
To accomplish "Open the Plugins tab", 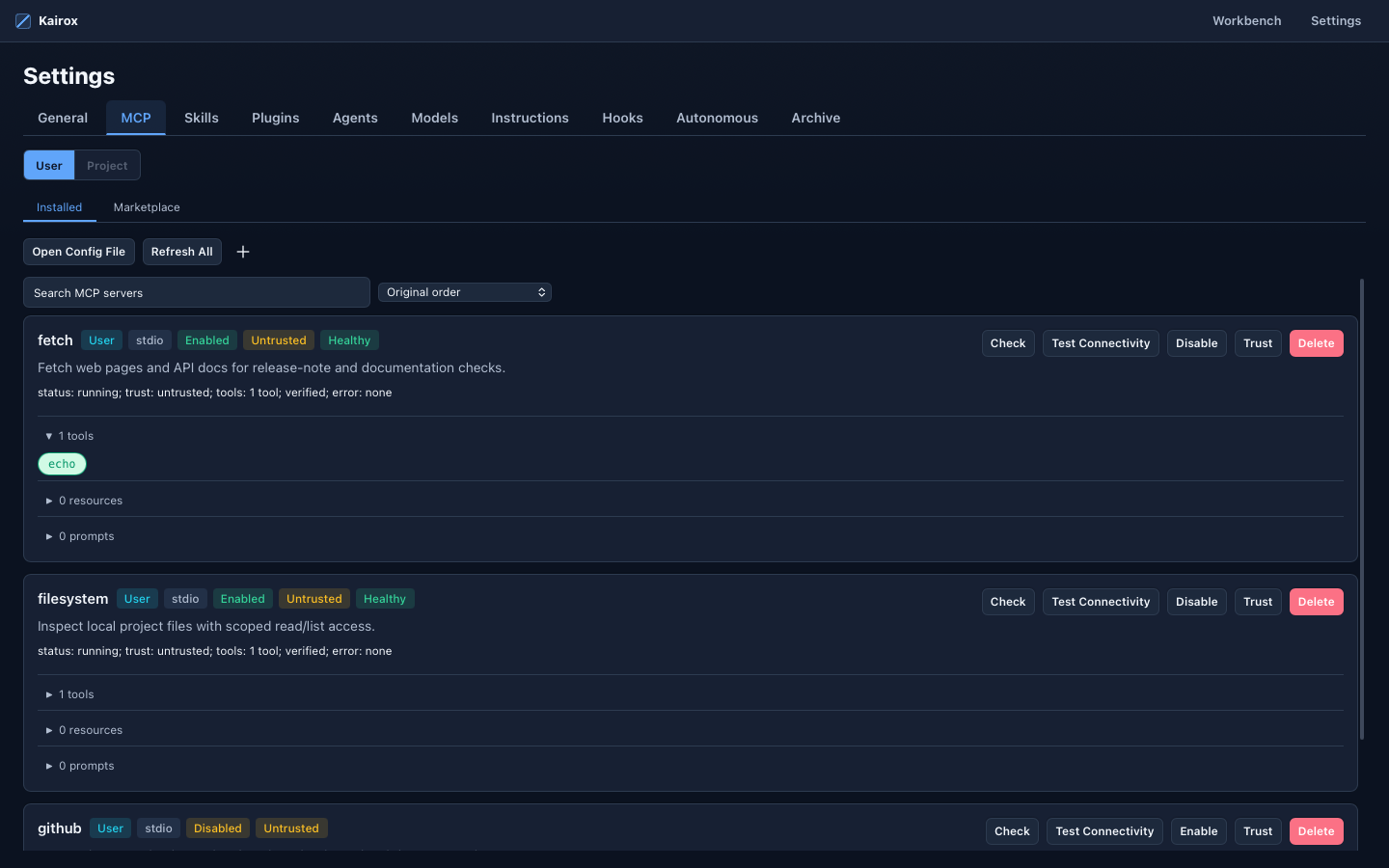I will pos(276,118).
